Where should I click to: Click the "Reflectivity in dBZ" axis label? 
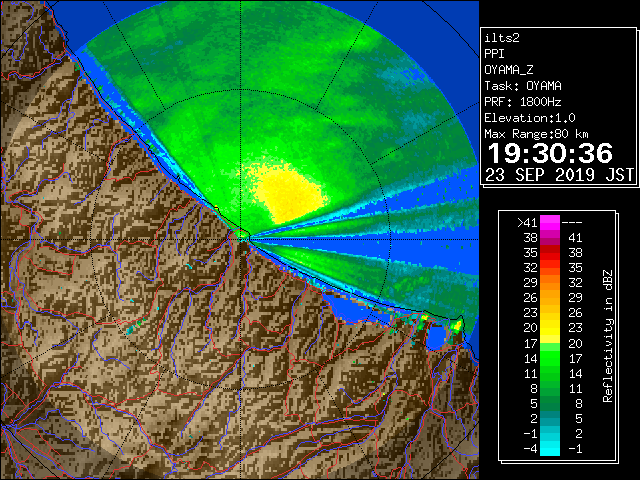pos(608,336)
